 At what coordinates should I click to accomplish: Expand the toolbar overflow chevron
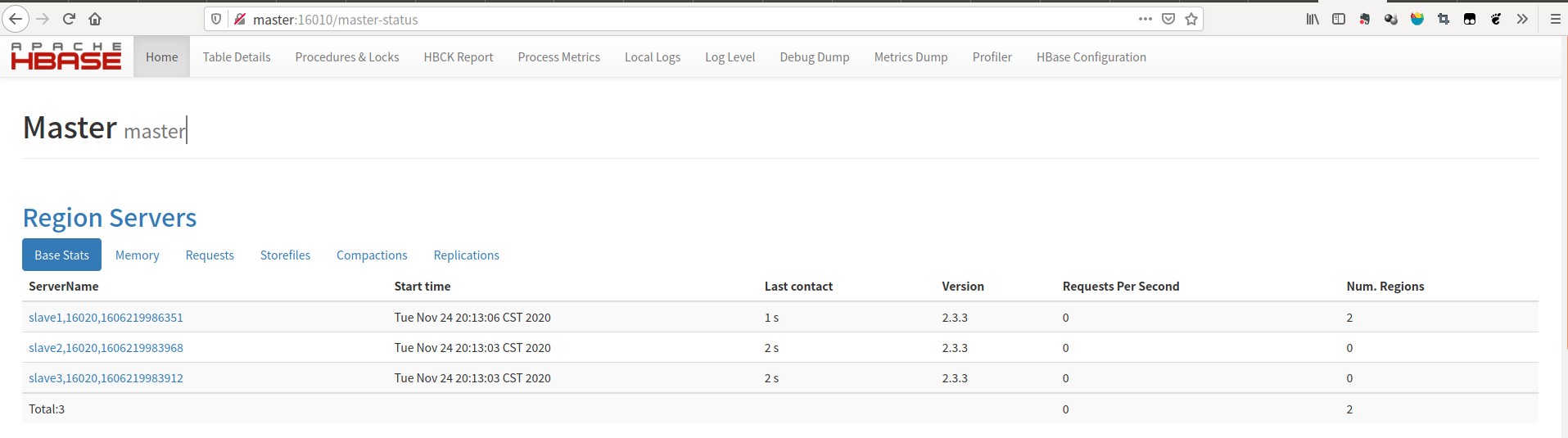(x=1522, y=19)
